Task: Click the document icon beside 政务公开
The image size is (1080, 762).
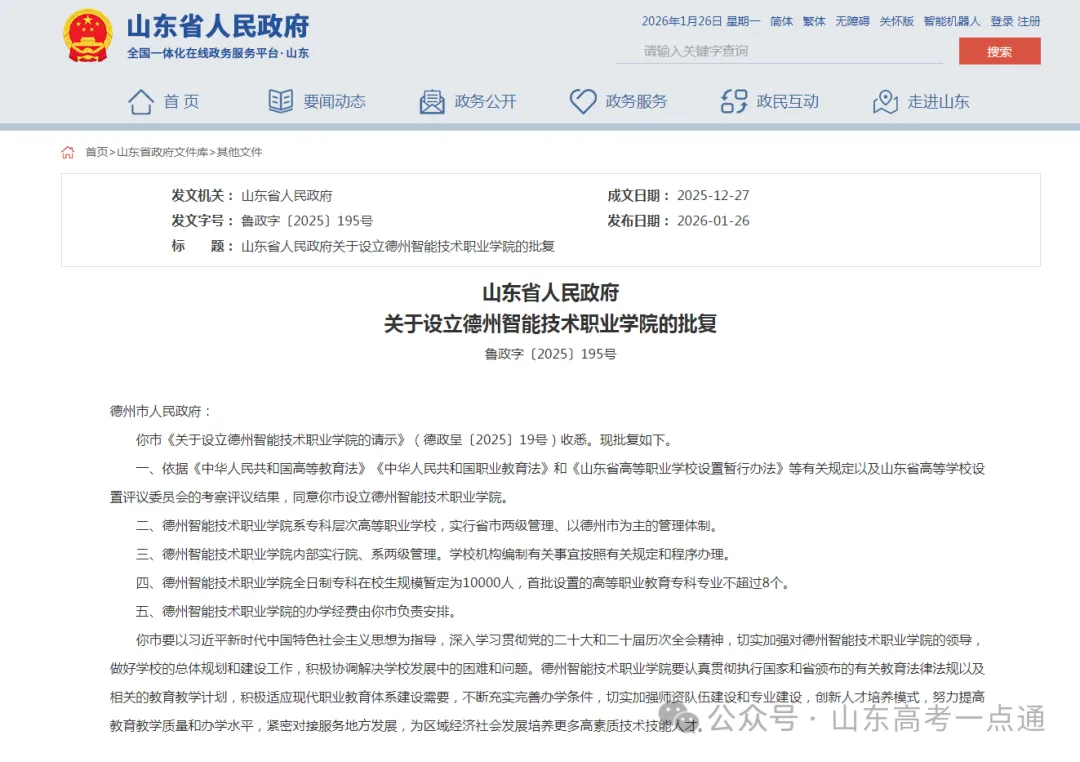Action: (432, 102)
